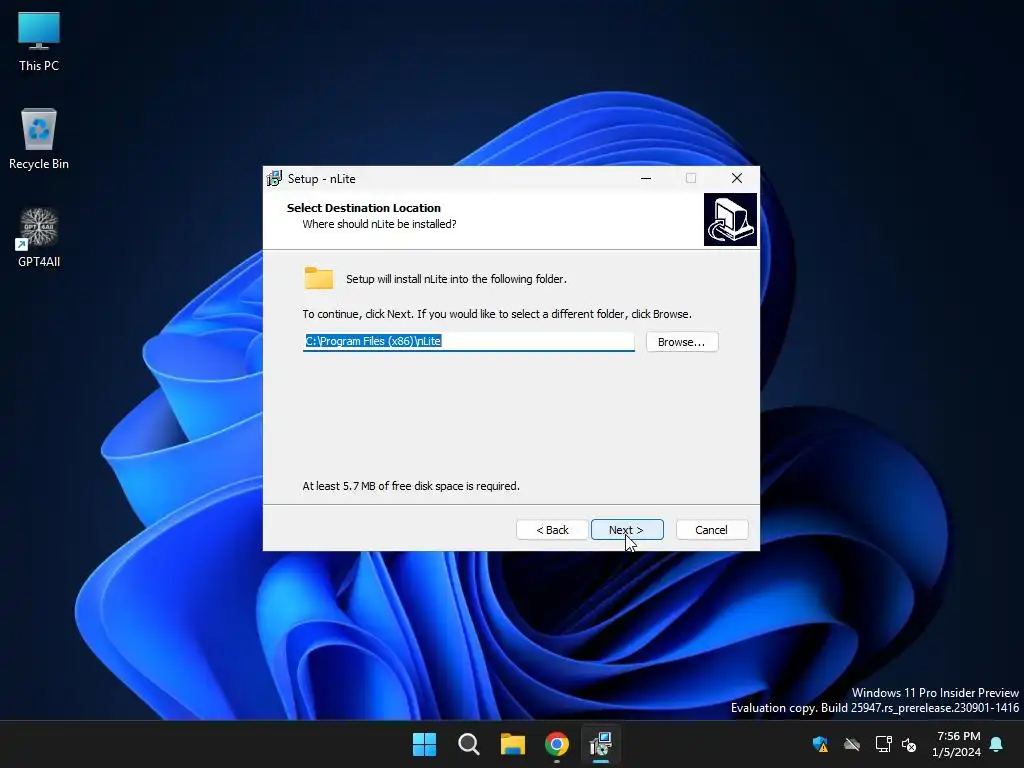Screen dimensions: 1024x768
Task: Click Next to continue installation
Action: 627,530
